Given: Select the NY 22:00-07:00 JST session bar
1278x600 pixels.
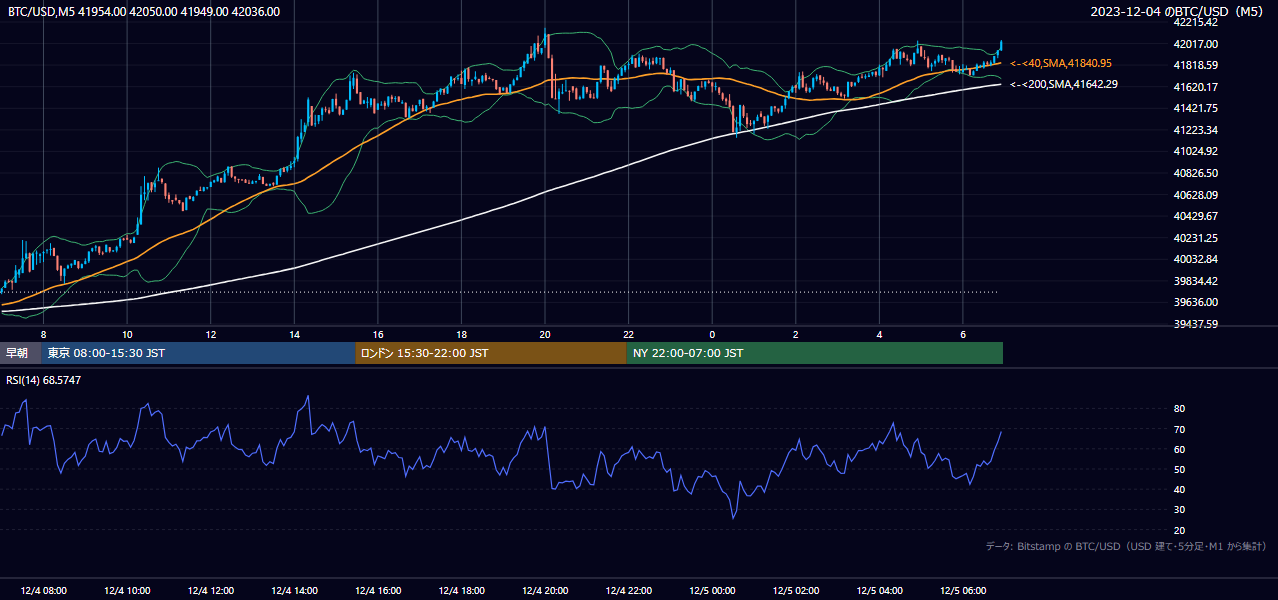Looking at the screenshot, I should [815, 353].
